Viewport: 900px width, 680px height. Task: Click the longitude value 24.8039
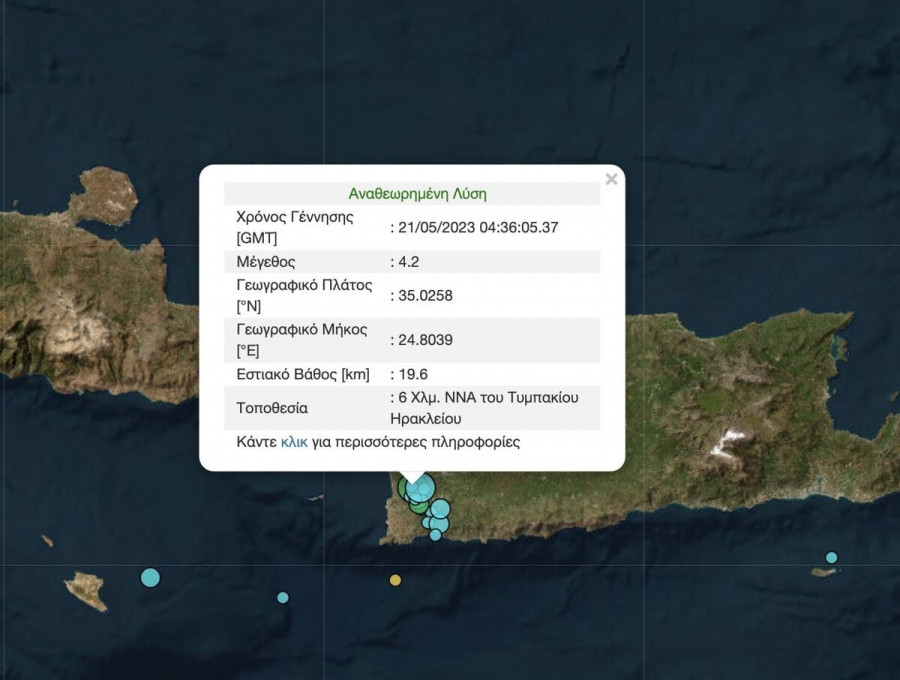point(424,340)
